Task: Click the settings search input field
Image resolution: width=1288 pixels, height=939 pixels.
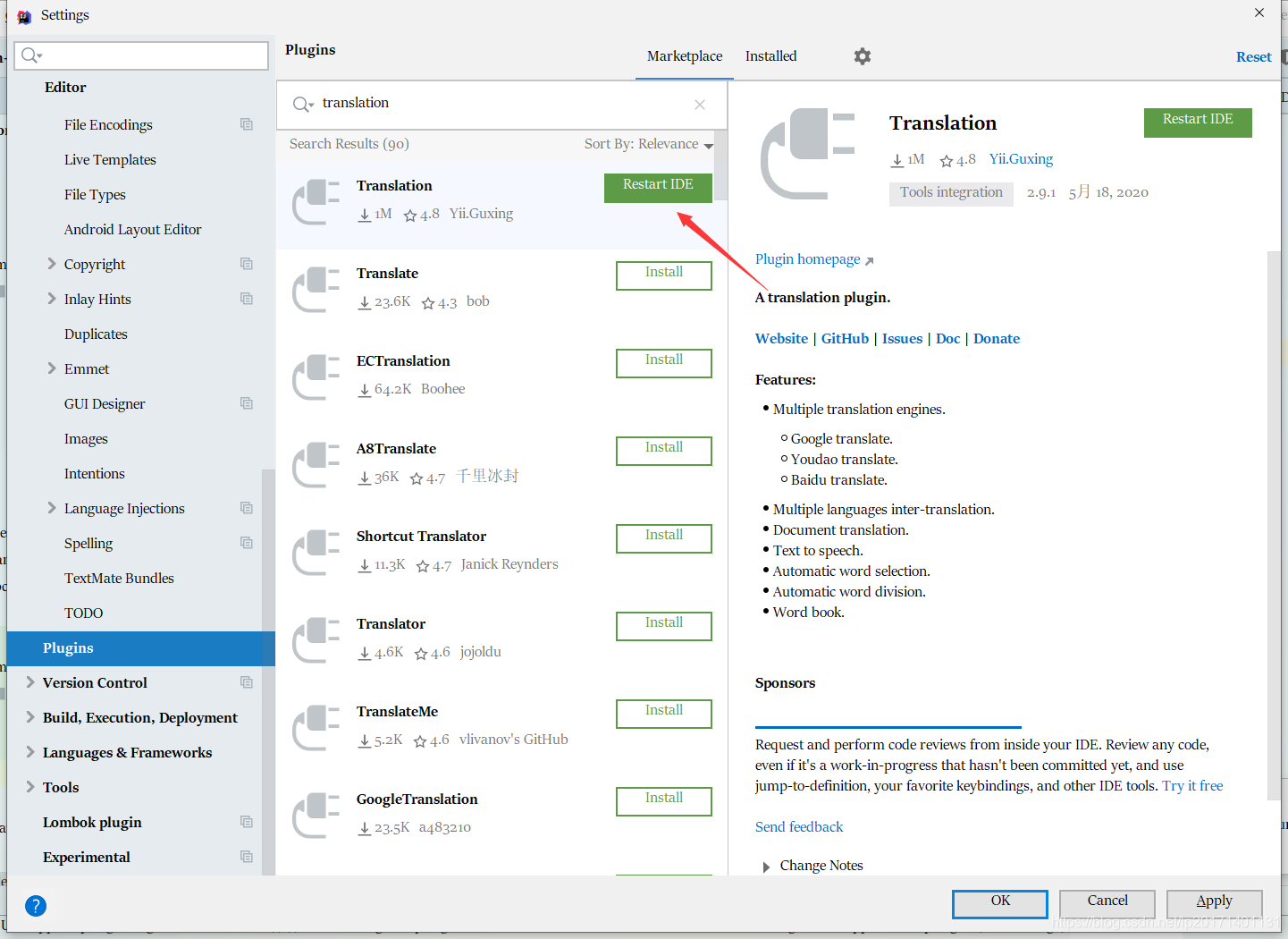Action: [x=141, y=55]
